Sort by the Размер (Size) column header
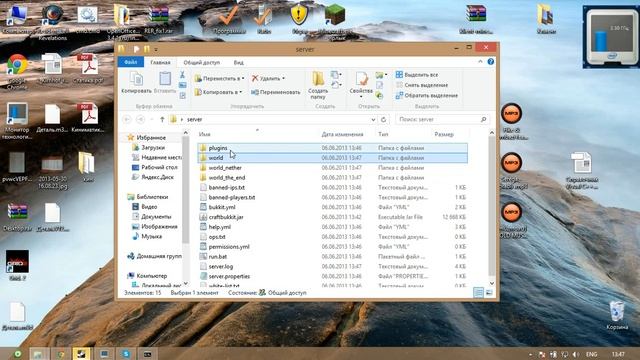 [x=444, y=134]
